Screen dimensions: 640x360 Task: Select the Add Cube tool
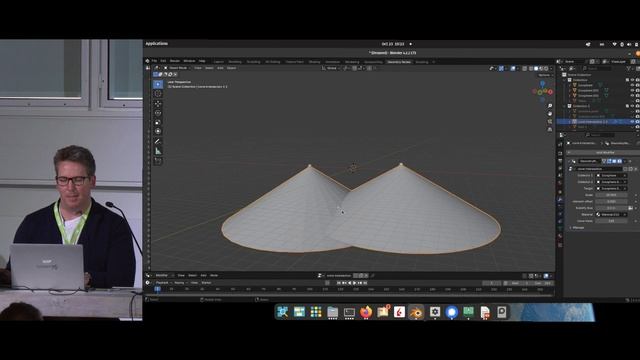point(158,161)
